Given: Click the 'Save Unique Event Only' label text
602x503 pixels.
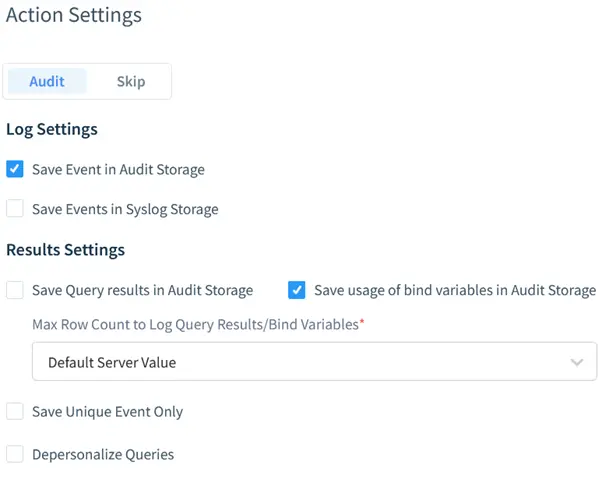Looking at the screenshot, I should click(107, 412).
